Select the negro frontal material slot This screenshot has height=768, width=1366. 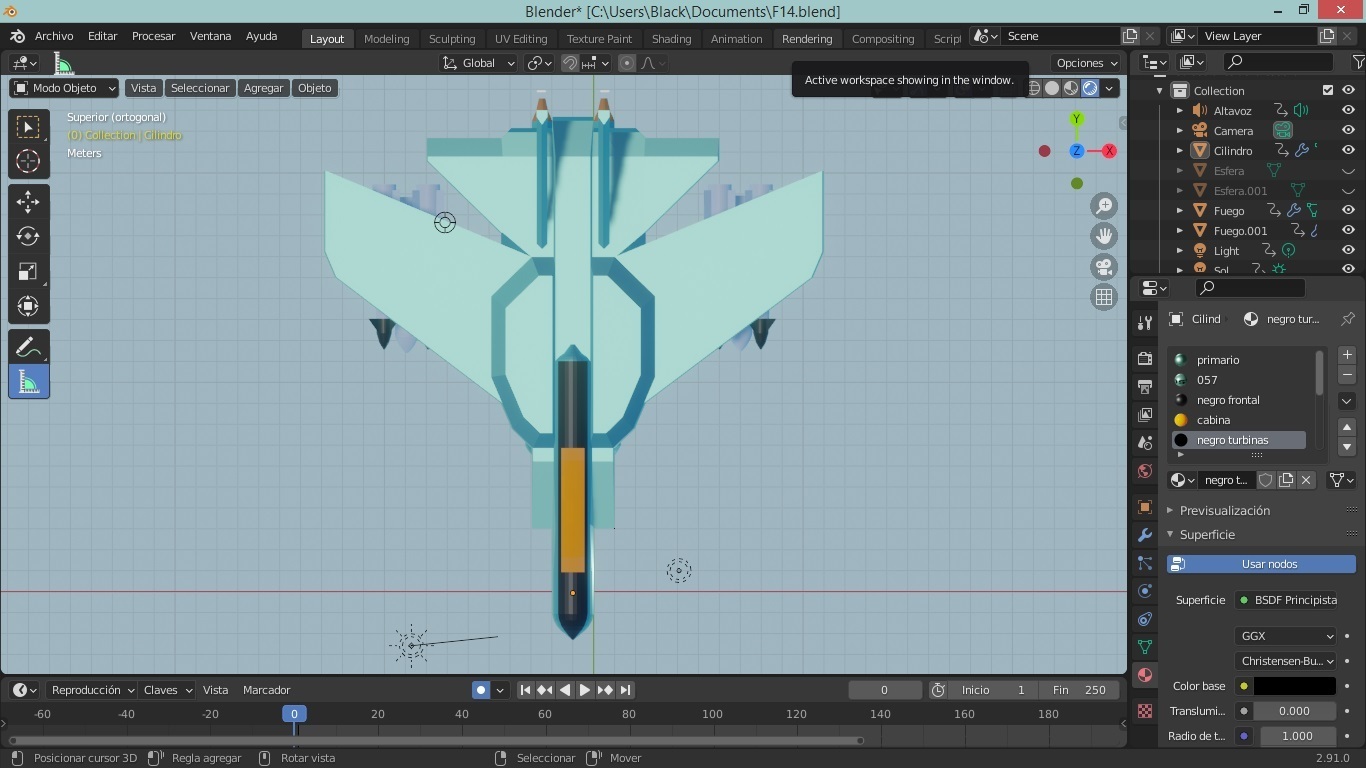point(1228,400)
